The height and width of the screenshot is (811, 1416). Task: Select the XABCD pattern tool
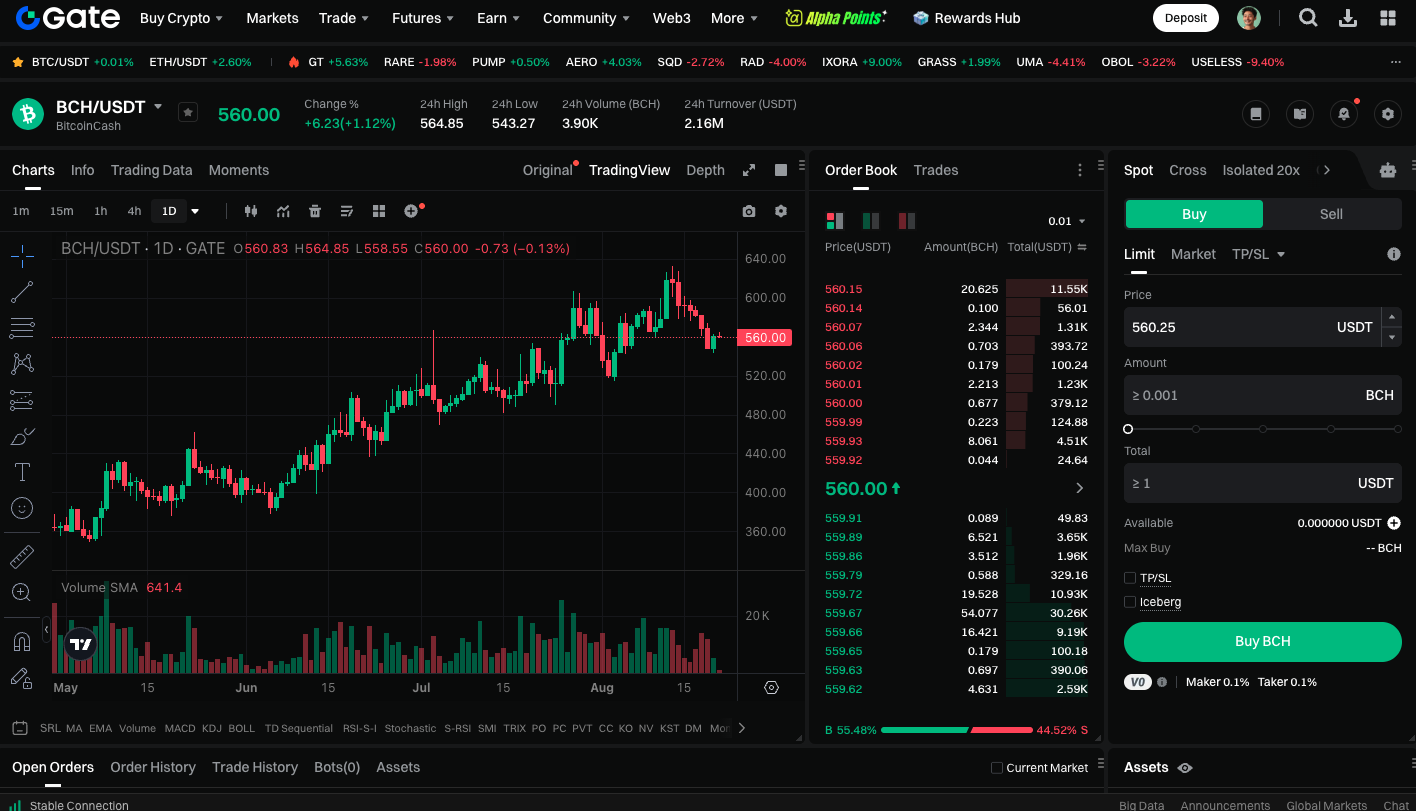click(x=22, y=363)
